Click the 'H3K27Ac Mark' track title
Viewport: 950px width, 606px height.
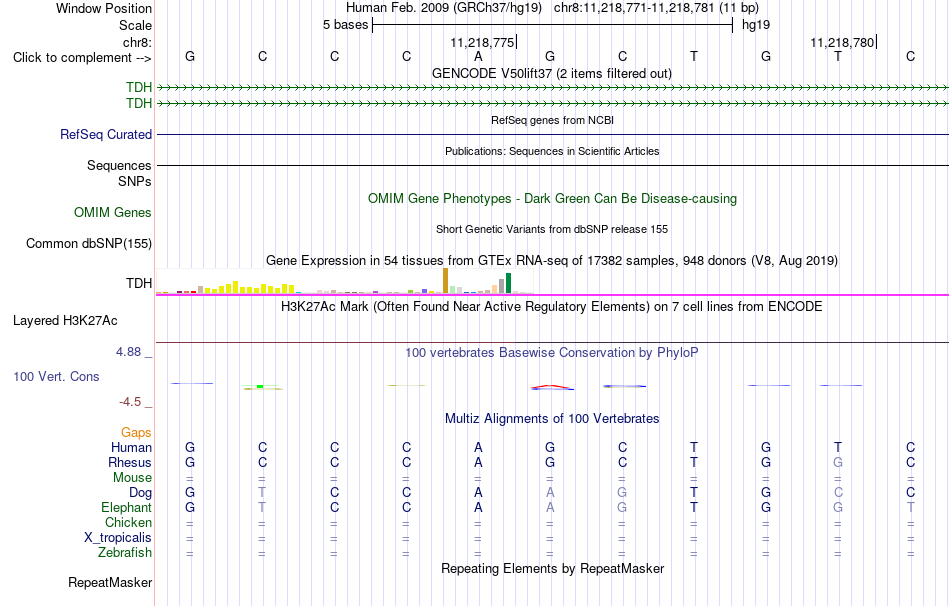[x=552, y=307]
